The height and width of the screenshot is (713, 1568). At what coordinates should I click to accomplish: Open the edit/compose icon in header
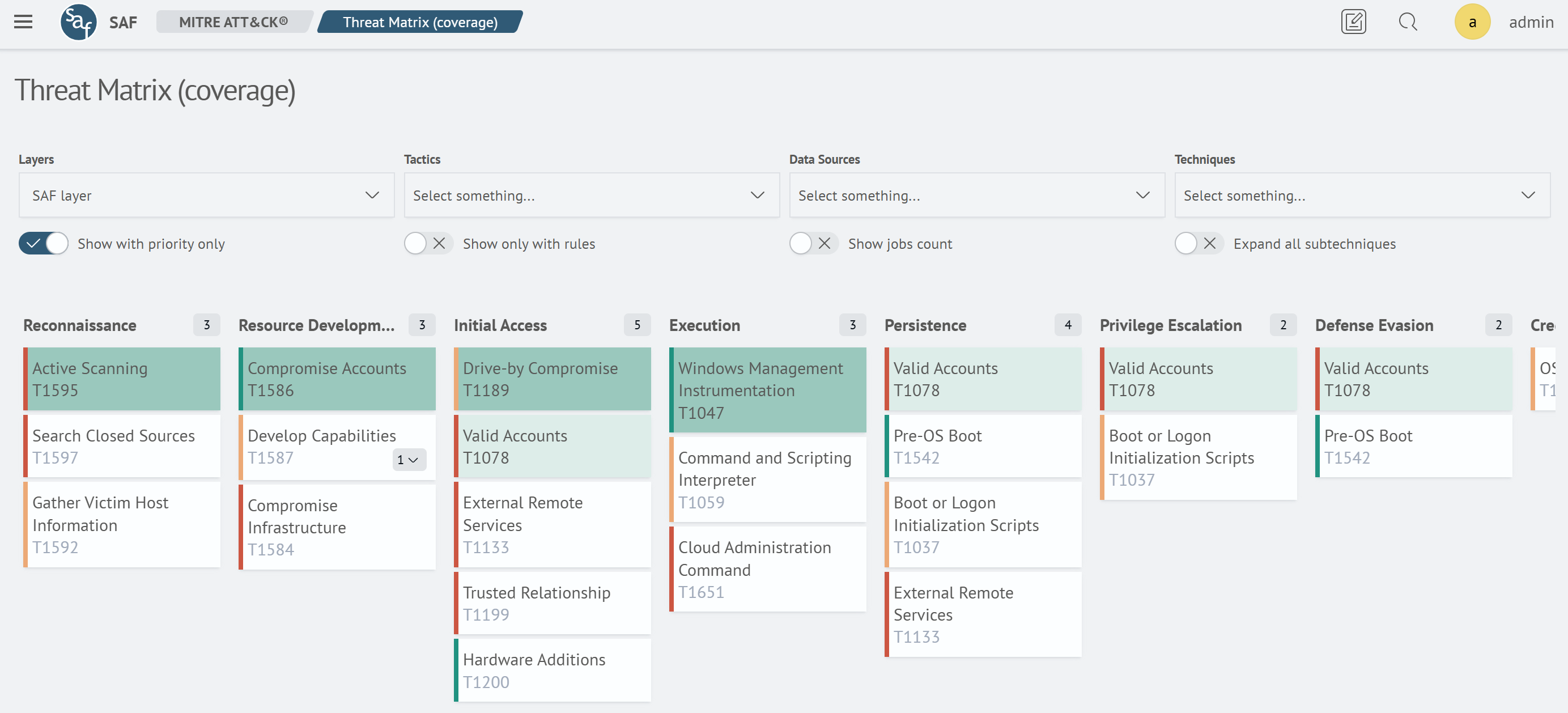coord(1353,22)
